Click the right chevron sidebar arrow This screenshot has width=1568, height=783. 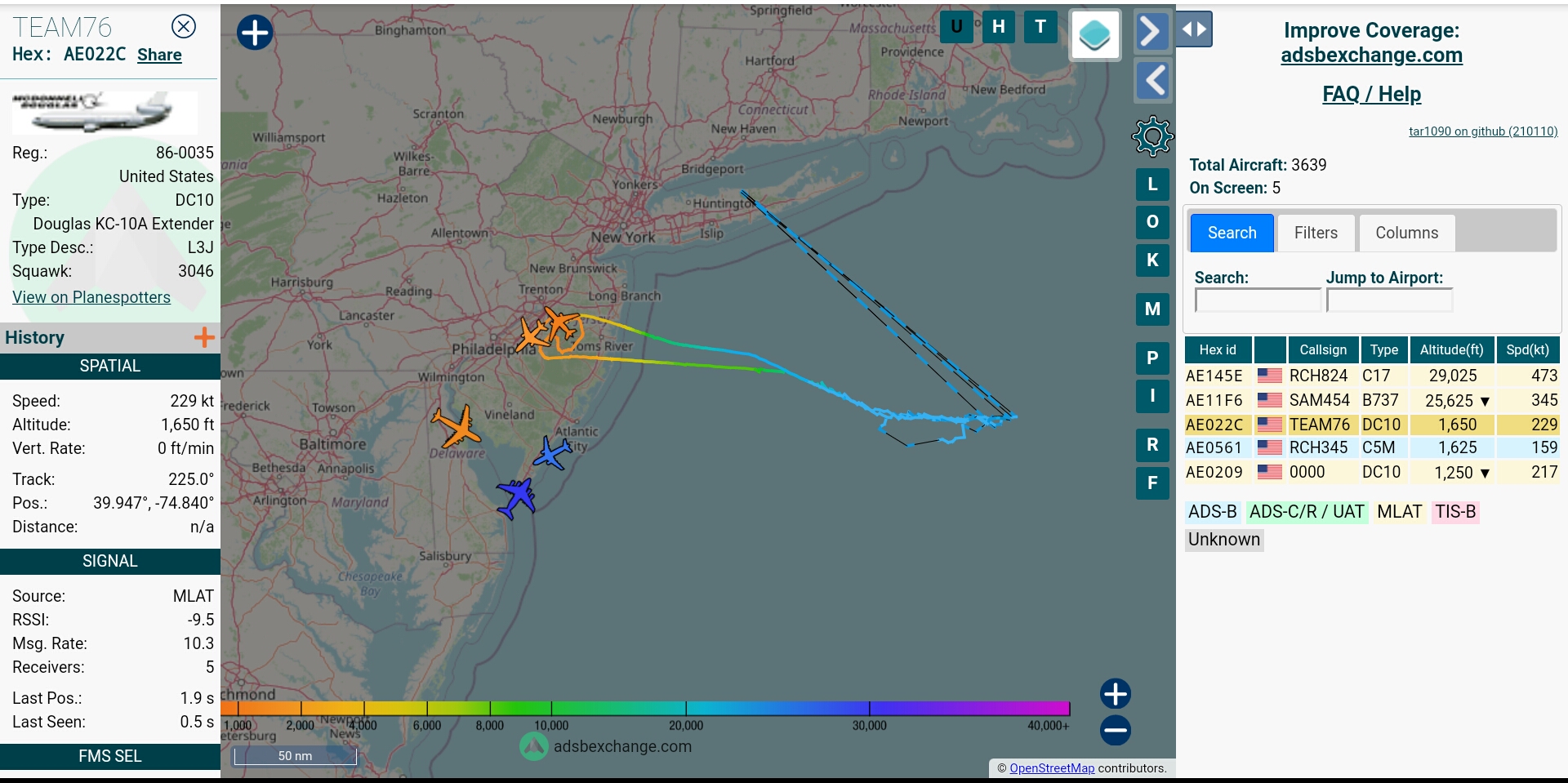1152,32
